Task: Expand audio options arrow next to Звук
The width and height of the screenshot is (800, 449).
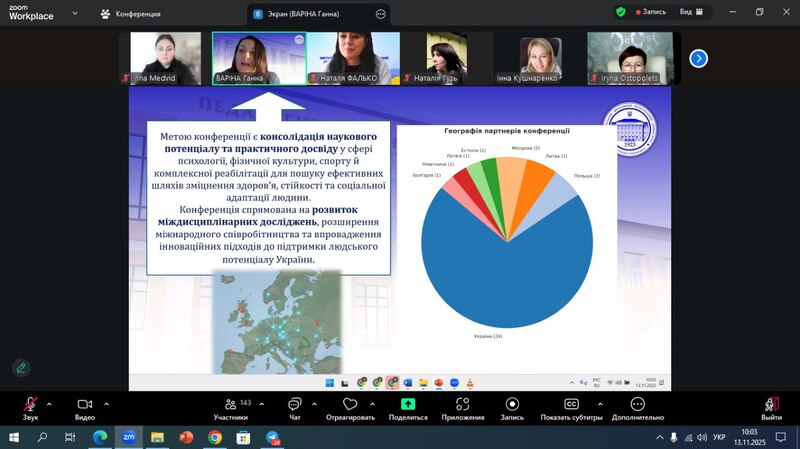Action: tap(49, 404)
